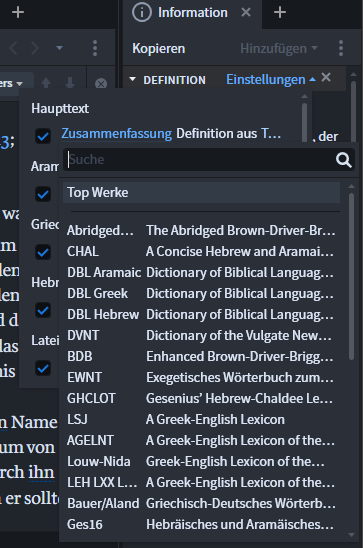Select DVNT Dictionary of the Vulgate
This screenshot has width=363, height=548.
[x=201, y=336]
